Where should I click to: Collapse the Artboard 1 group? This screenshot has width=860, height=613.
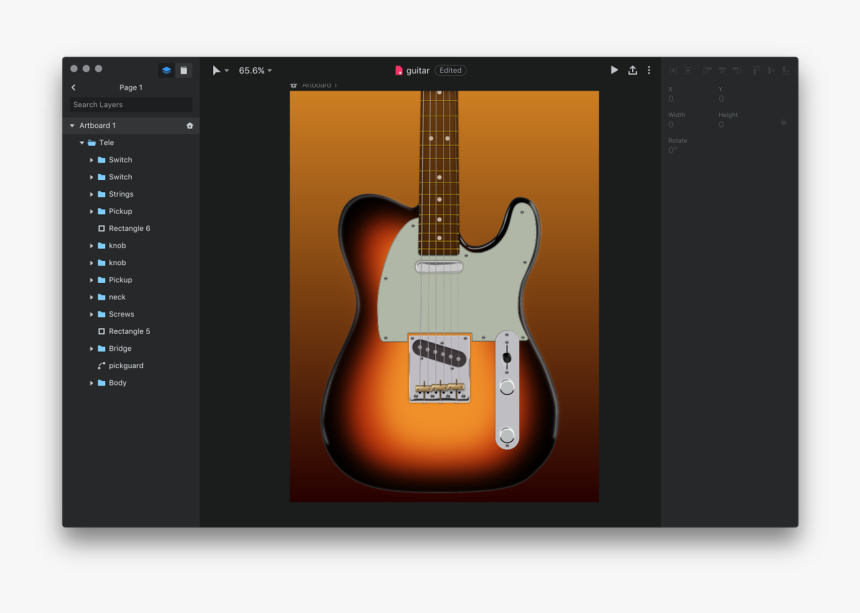(x=71, y=124)
